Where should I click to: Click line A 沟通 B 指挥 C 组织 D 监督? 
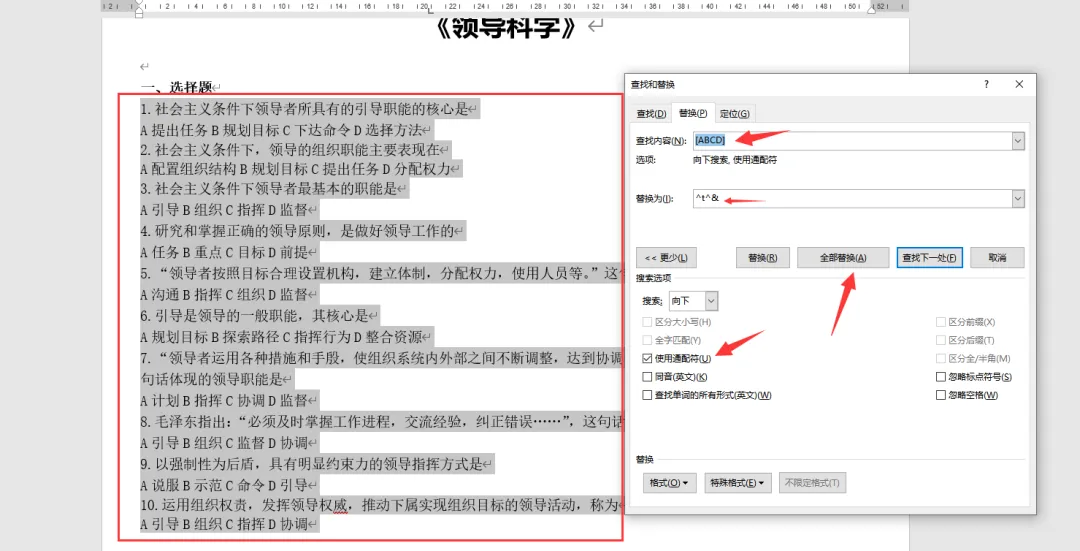coord(224,295)
